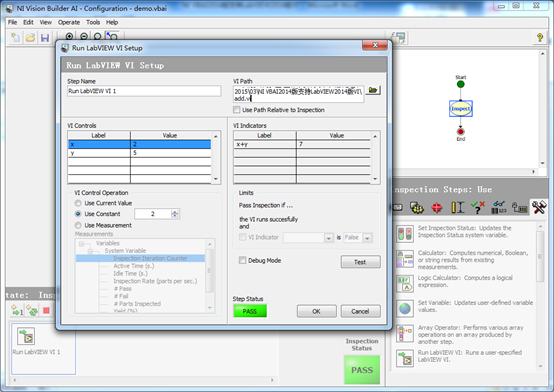Open the Array Operator step icon
The height and width of the screenshot is (392, 554).
(x=405, y=334)
